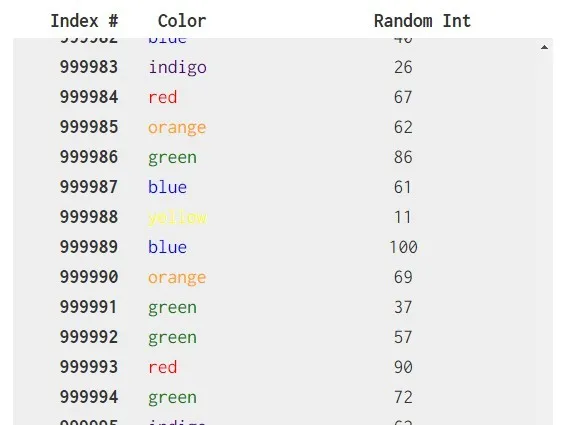This screenshot has width=567, height=425.
Task: Click the value 11 in the yellow row
Action: click(402, 217)
